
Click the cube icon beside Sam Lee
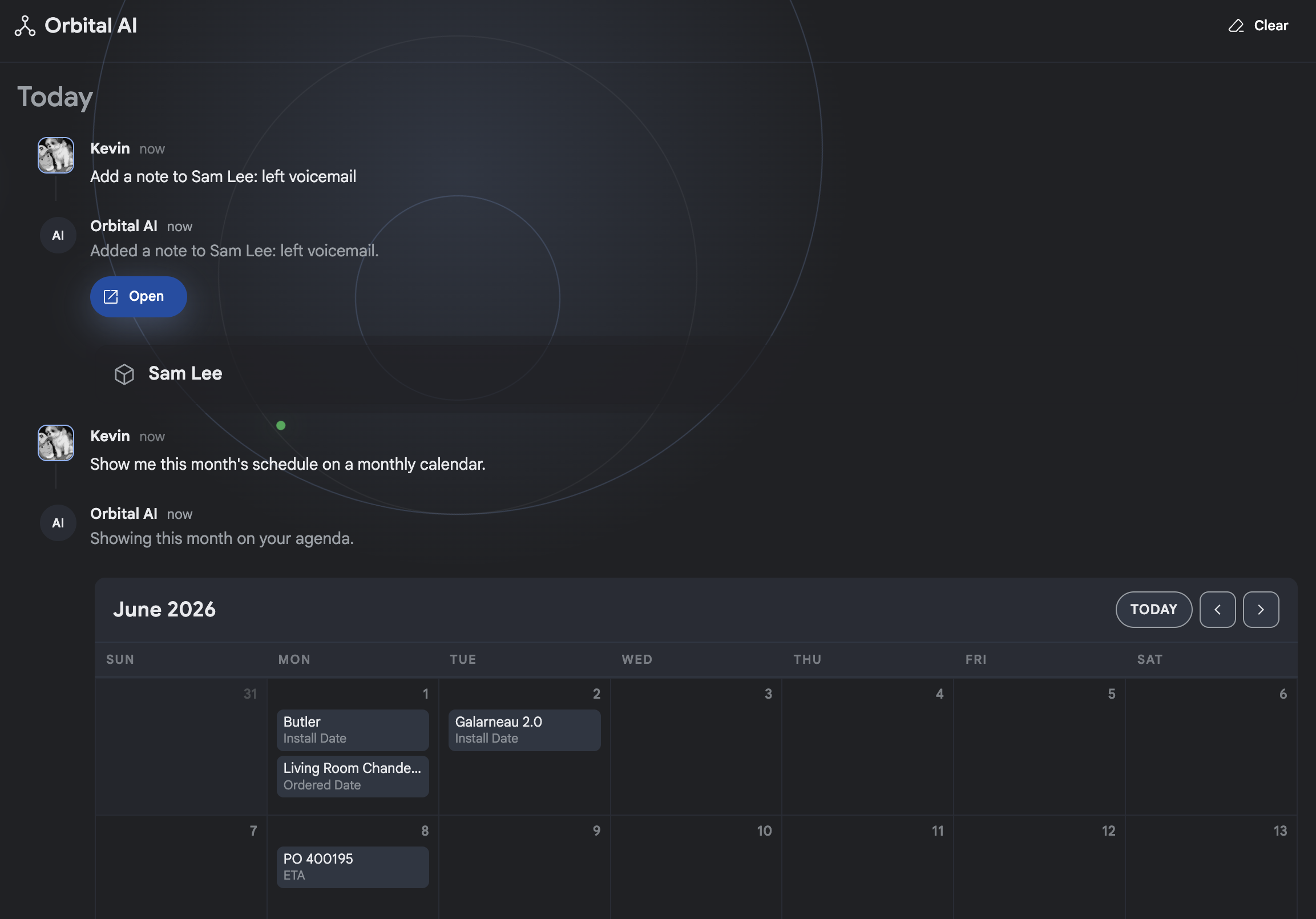pyautogui.click(x=124, y=374)
